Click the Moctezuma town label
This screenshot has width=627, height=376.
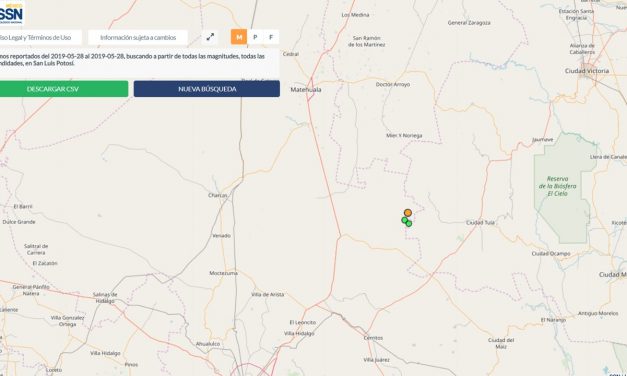coord(224,273)
